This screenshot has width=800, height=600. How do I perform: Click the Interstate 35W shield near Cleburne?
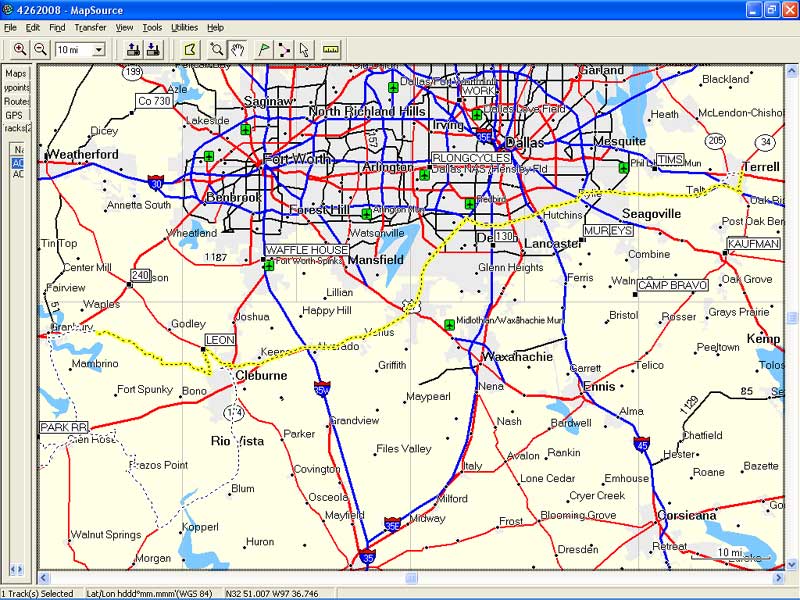click(322, 389)
